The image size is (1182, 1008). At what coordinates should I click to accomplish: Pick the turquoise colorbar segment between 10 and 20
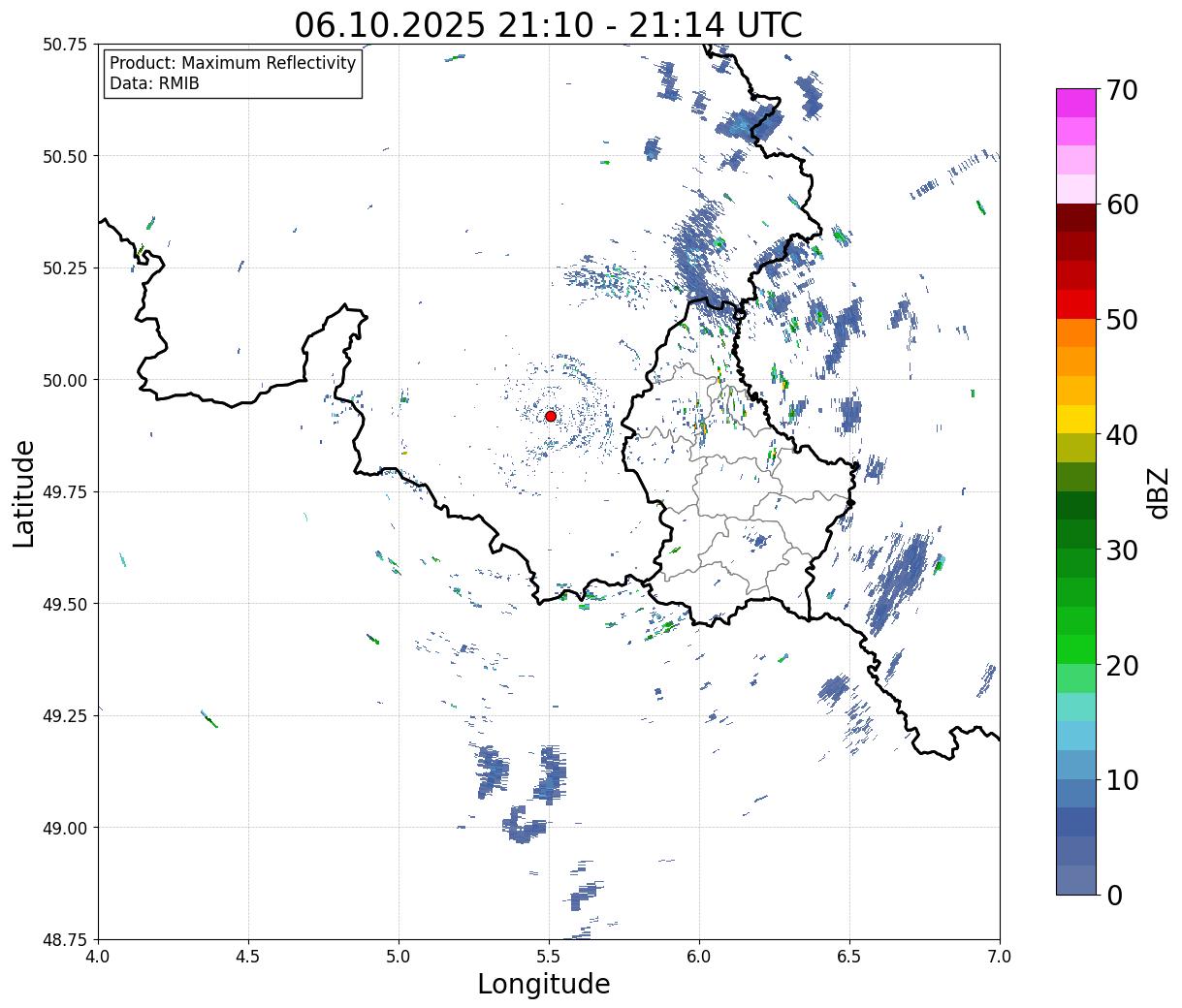click(x=1075, y=707)
